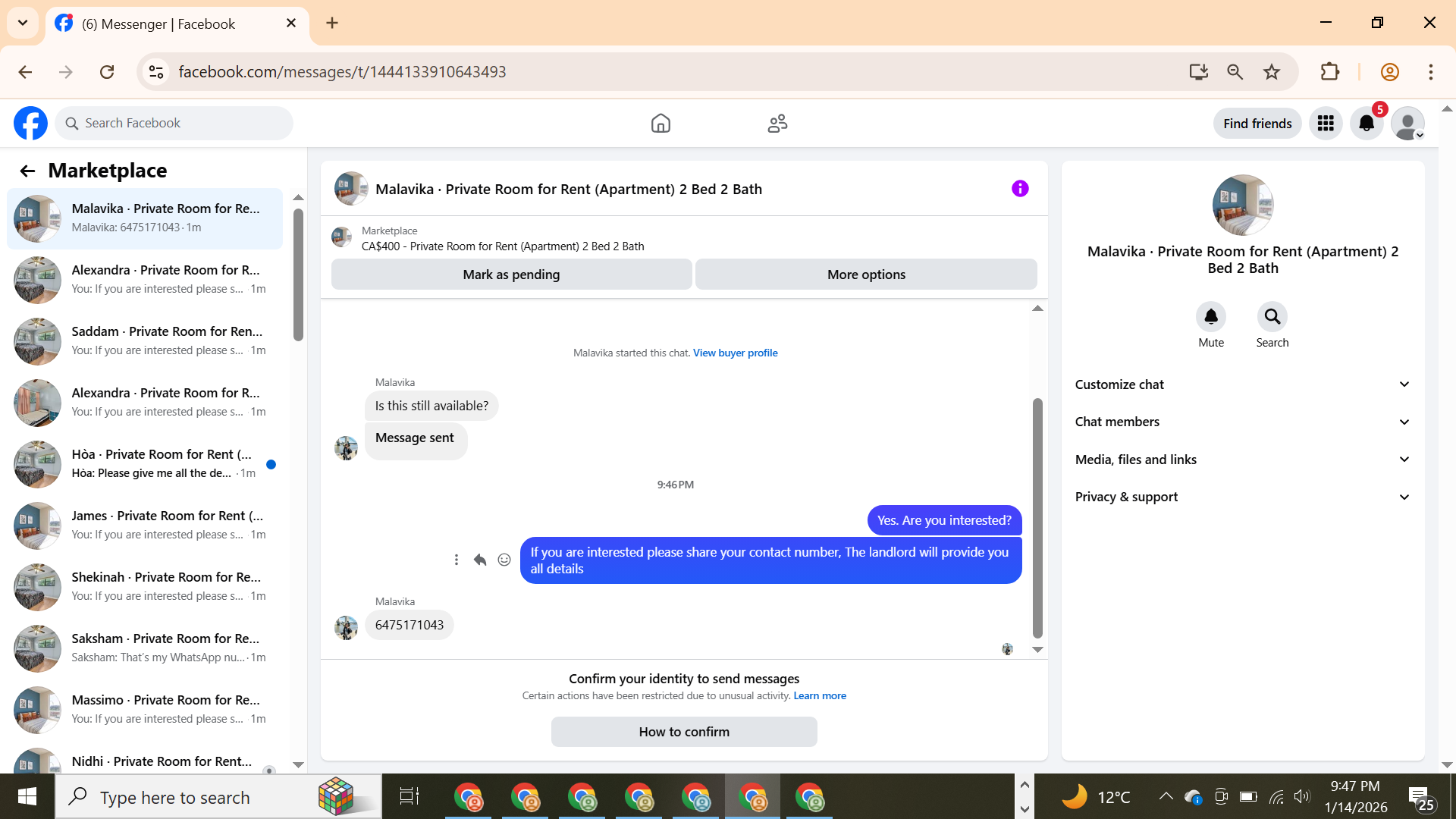Reply to the contact number request message
Viewport: 1456px width, 819px height.
click(480, 560)
